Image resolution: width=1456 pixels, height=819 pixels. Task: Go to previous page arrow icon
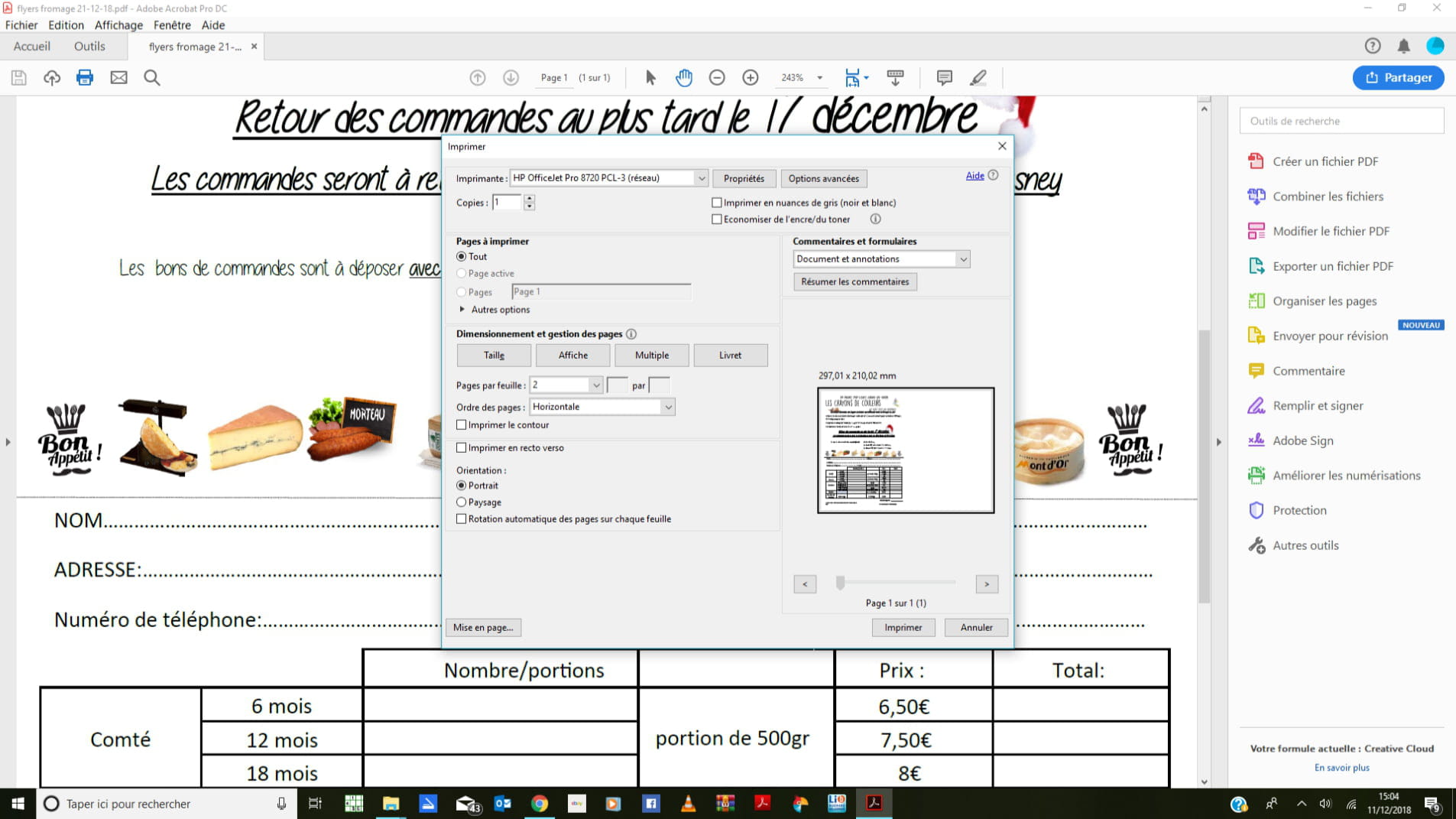tap(478, 77)
